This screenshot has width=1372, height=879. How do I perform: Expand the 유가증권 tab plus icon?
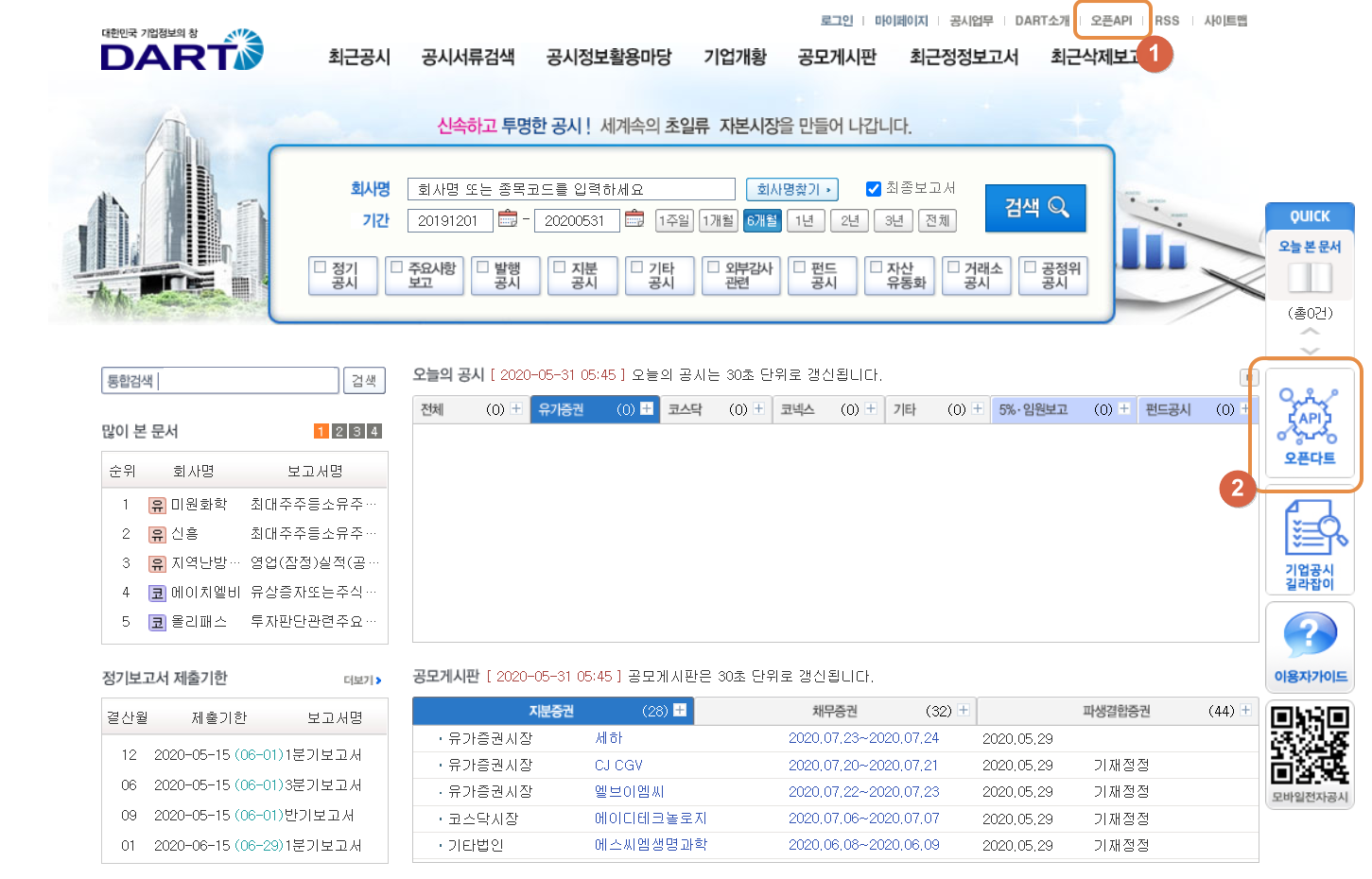click(647, 409)
